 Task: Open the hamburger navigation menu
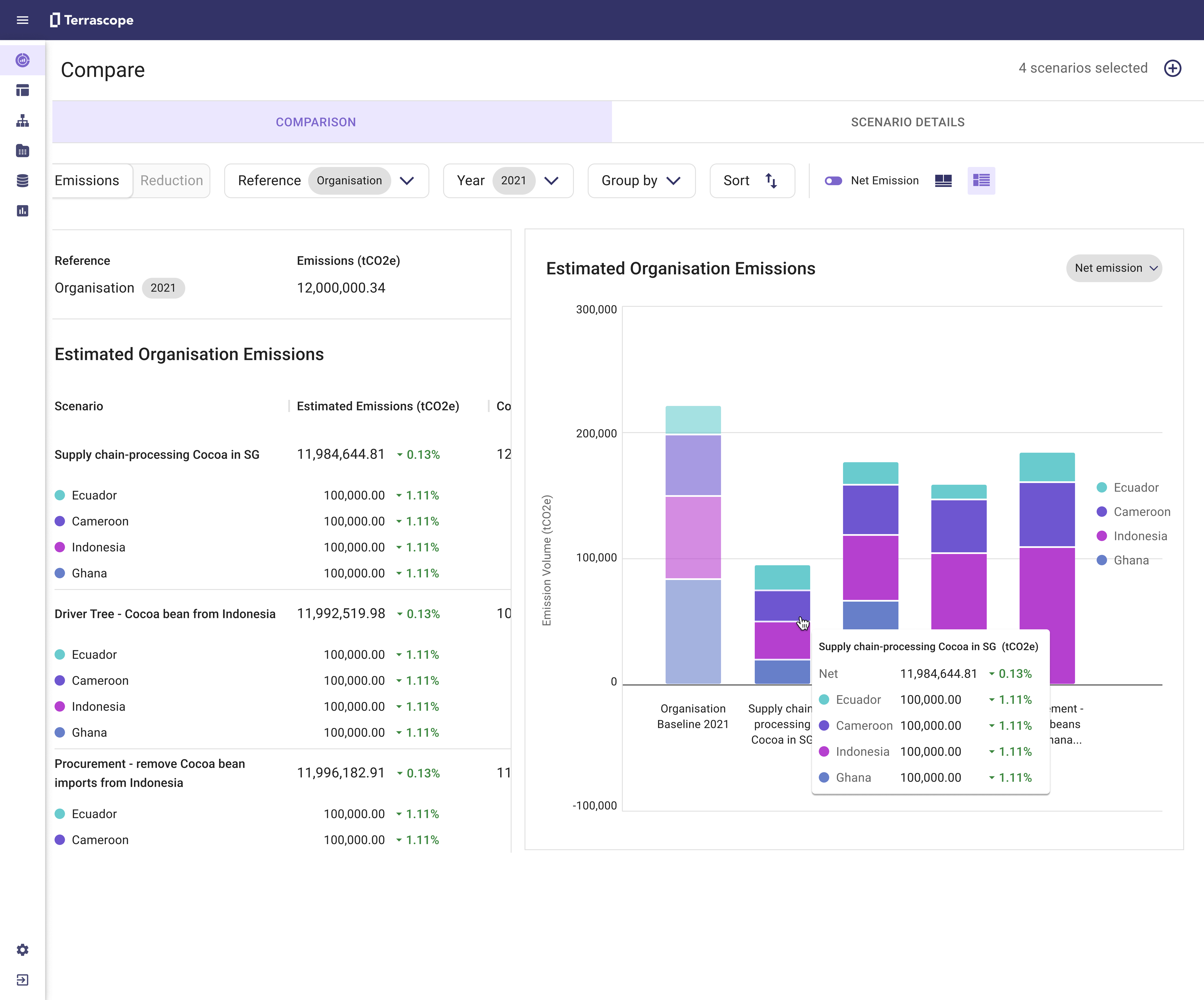[22, 20]
